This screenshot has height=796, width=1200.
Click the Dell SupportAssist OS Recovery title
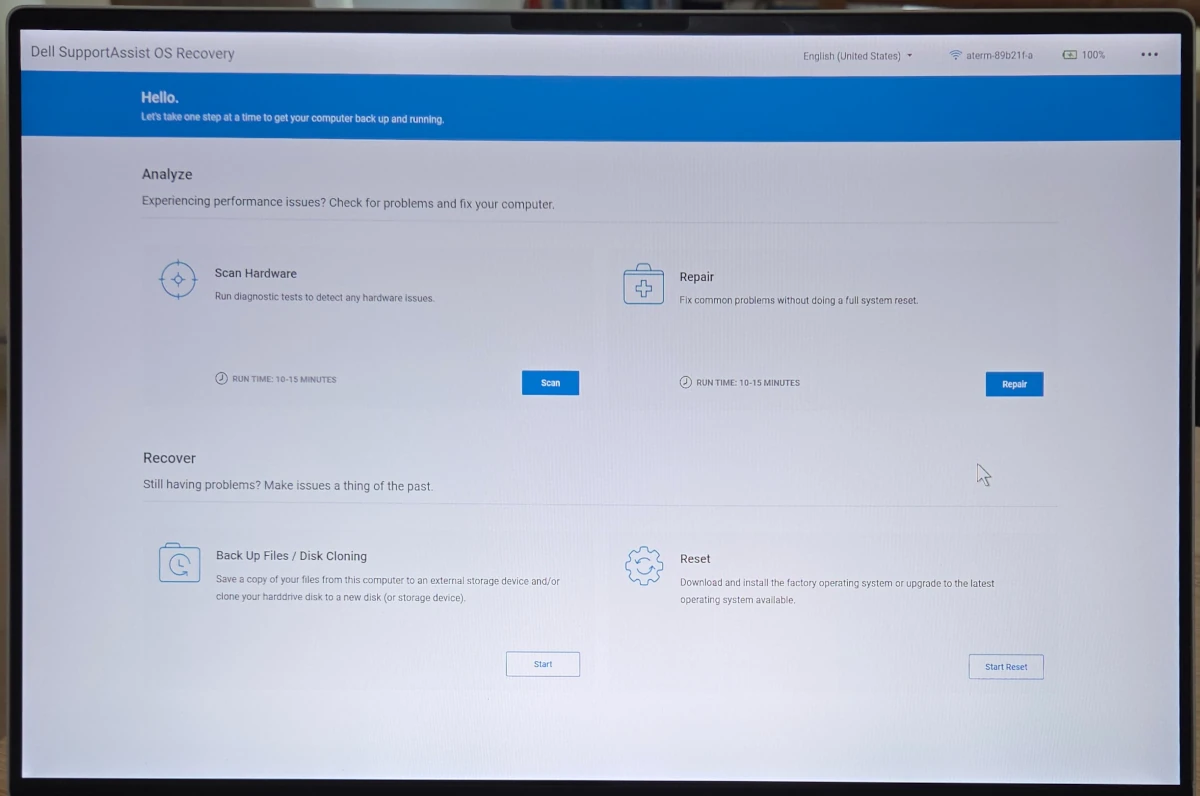click(132, 53)
